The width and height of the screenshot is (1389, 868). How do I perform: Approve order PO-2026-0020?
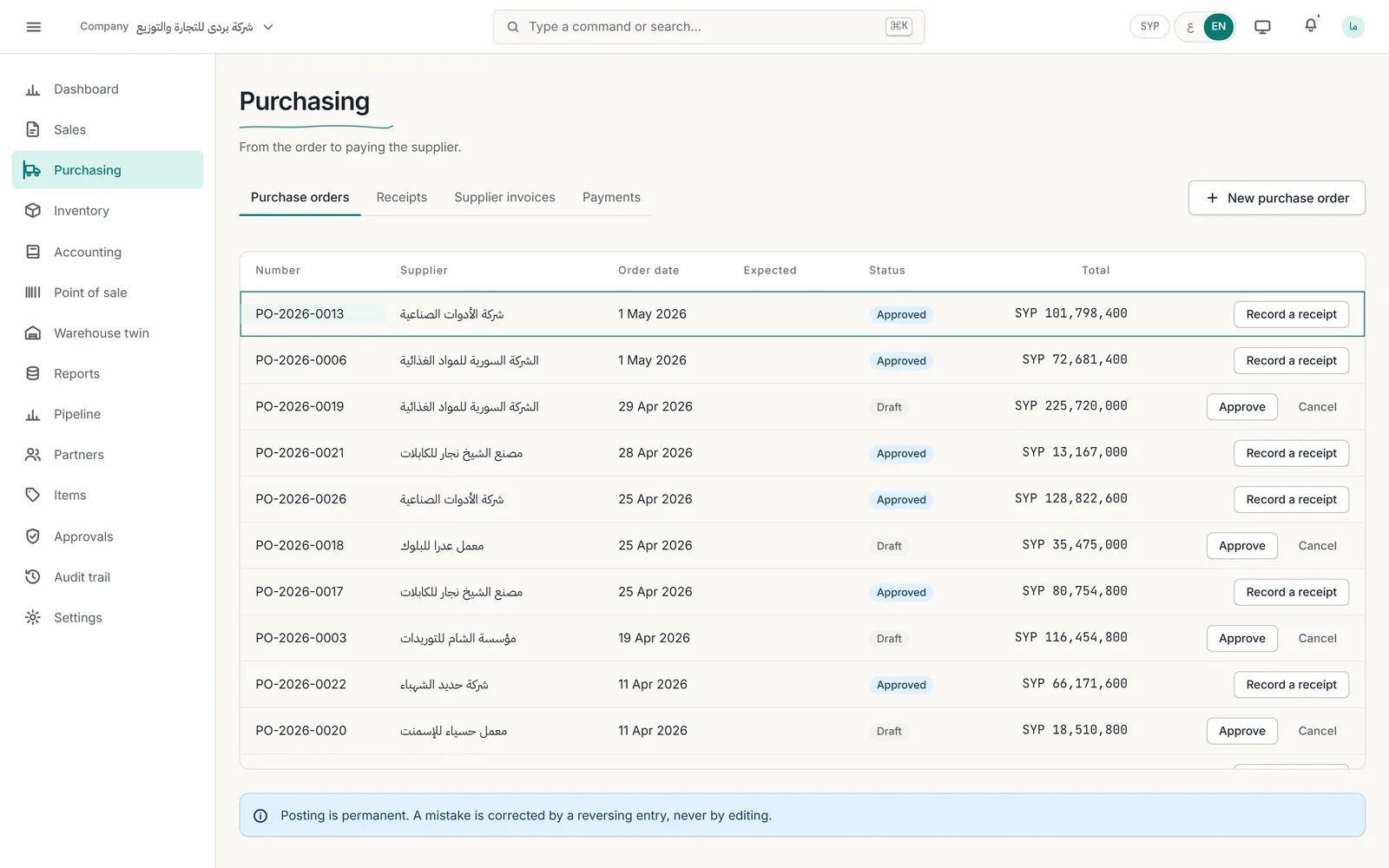[1241, 731]
